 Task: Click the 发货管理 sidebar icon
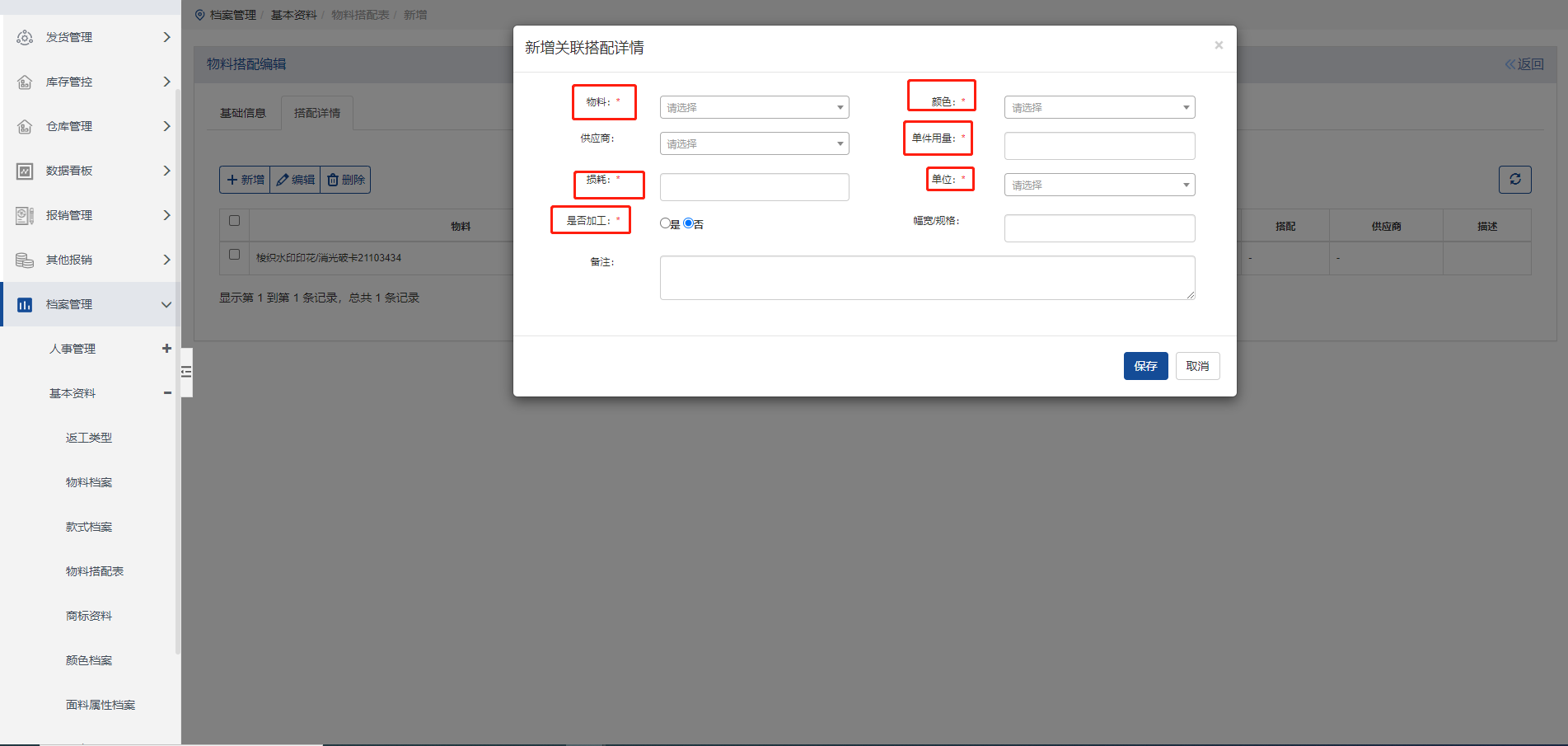[25, 37]
